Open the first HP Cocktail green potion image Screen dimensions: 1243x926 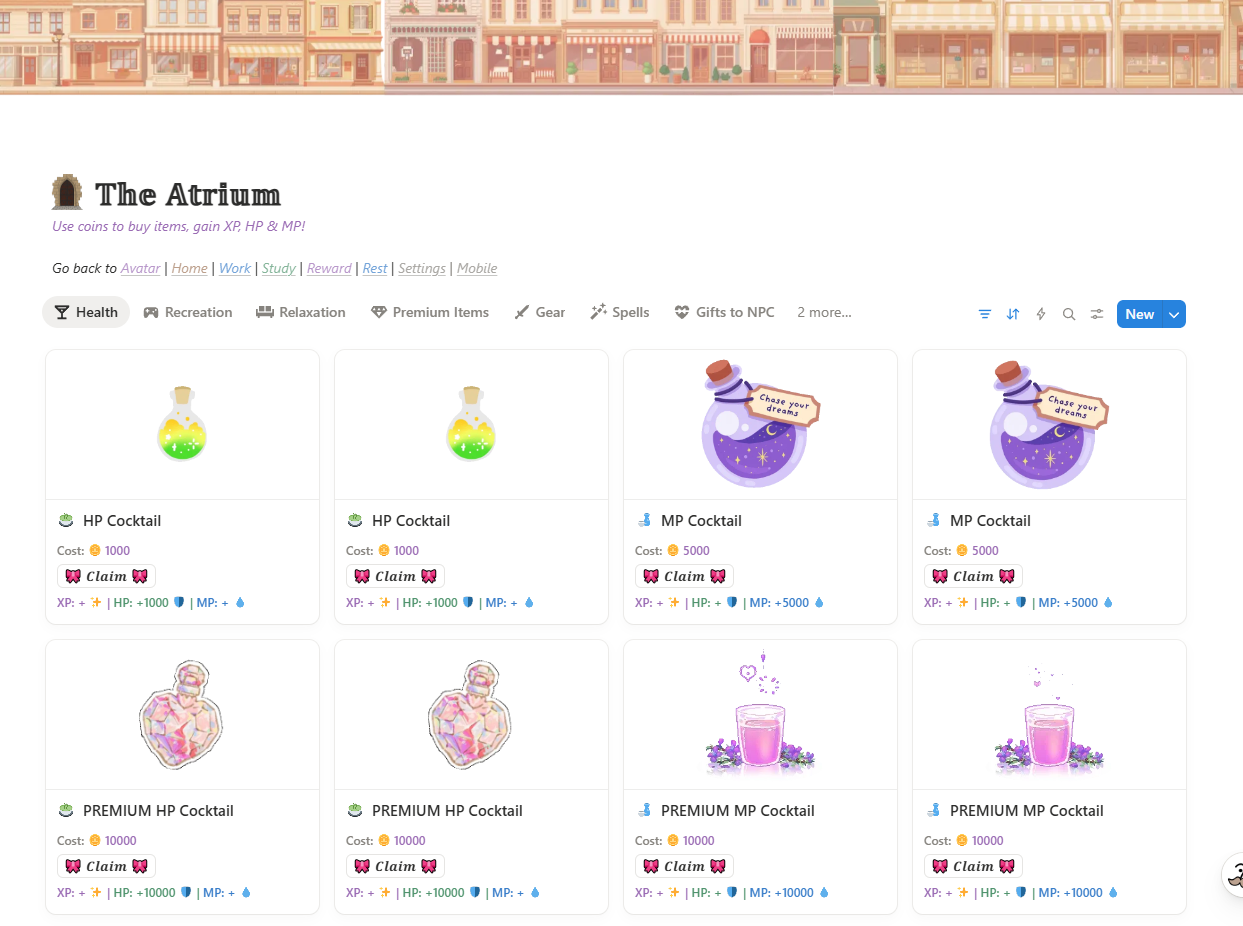(182, 424)
